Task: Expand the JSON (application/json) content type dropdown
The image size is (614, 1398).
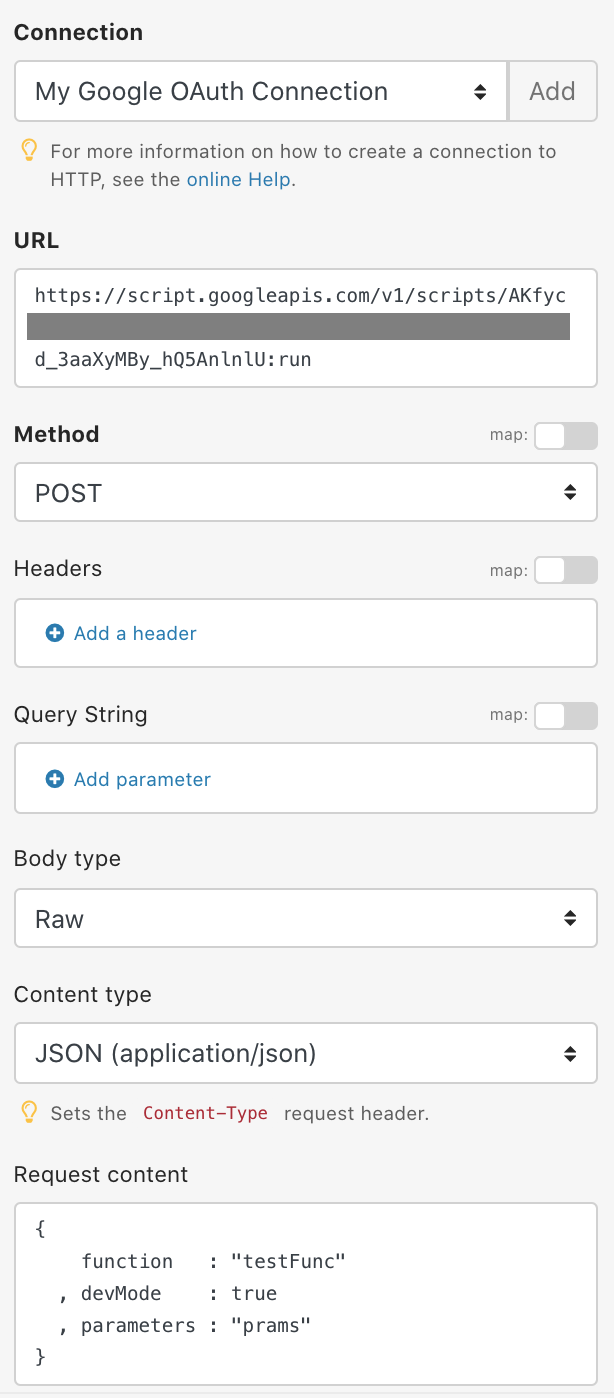Action: 305,1053
